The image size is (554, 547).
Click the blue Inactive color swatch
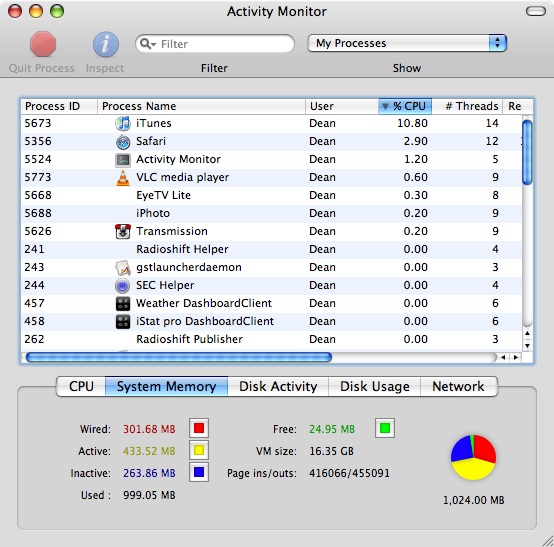[199, 472]
